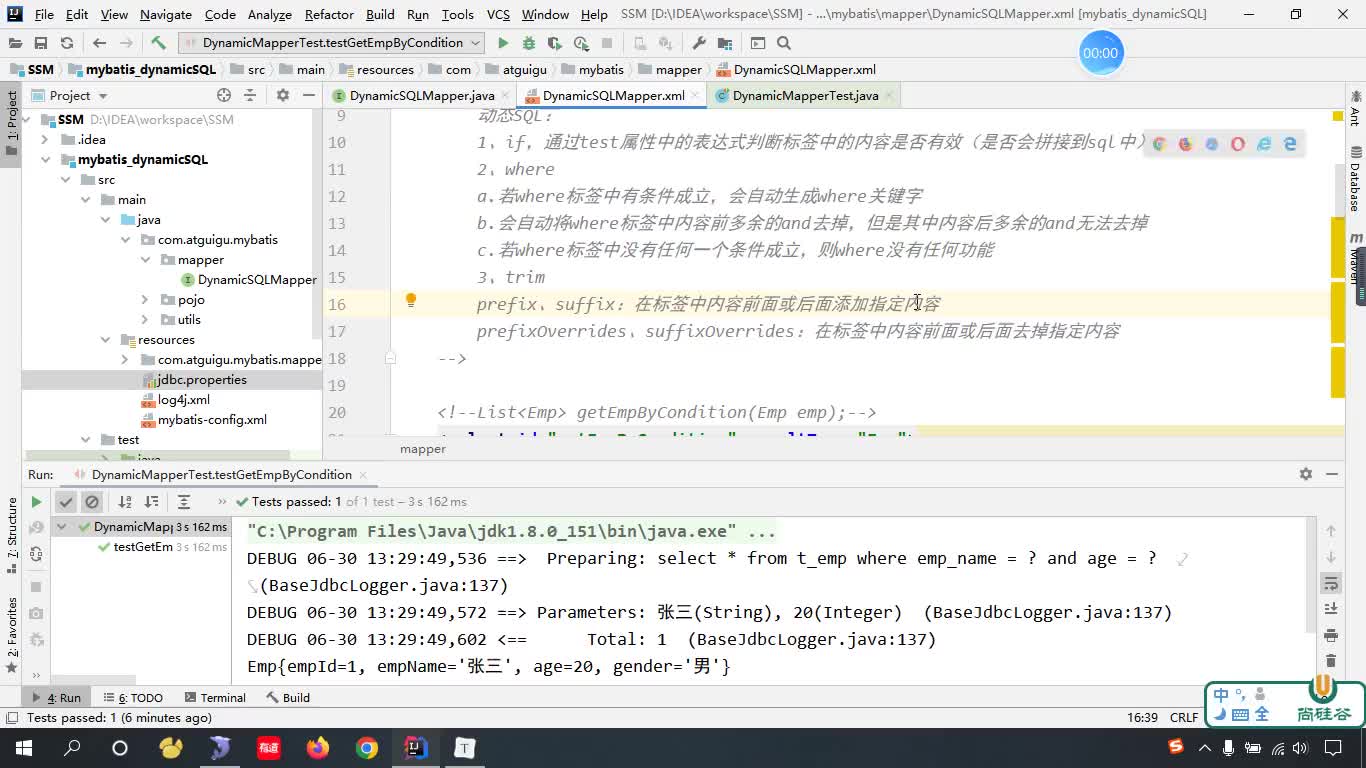Start debugging with the bug icon

[x=529, y=43]
